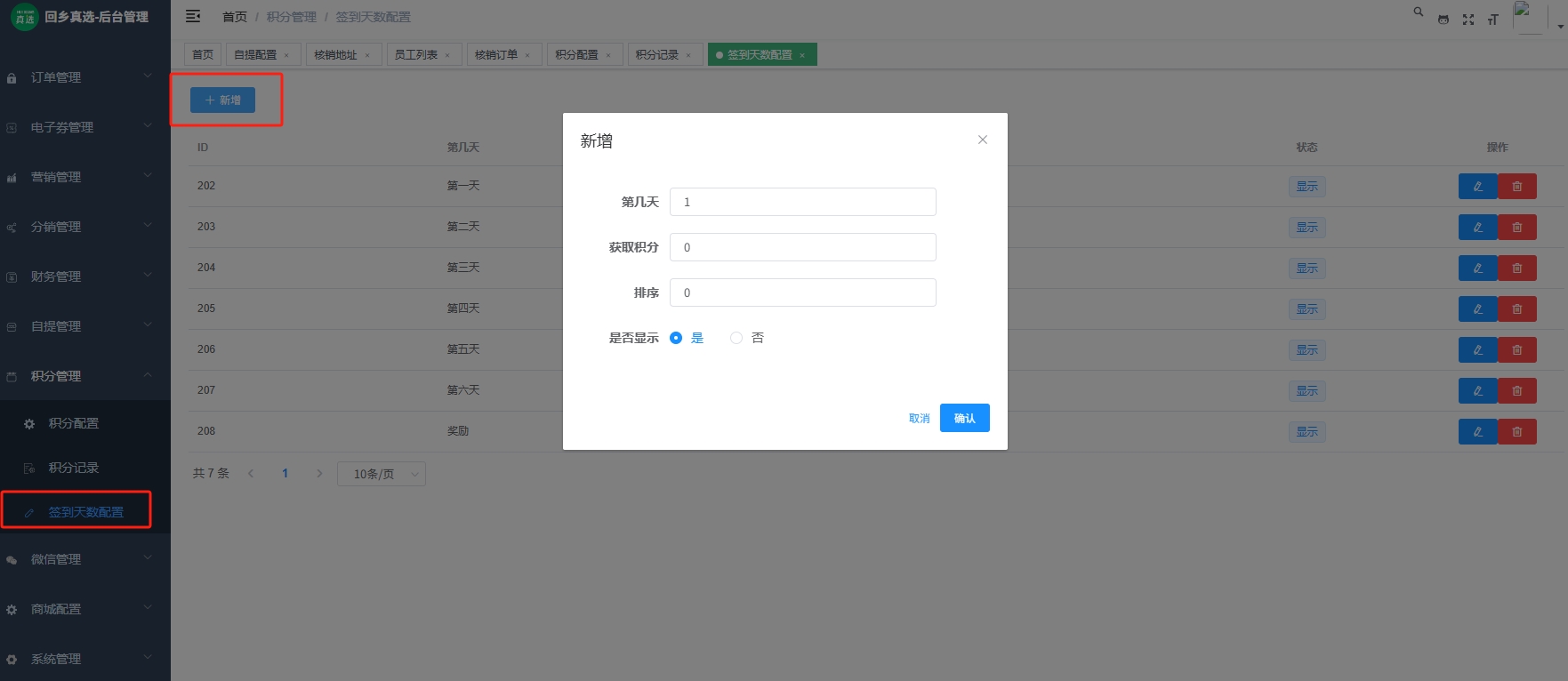The width and height of the screenshot is (1568, 681).
Task: Click the search magnifier icon in header
Action: (x=1419, y=12)
